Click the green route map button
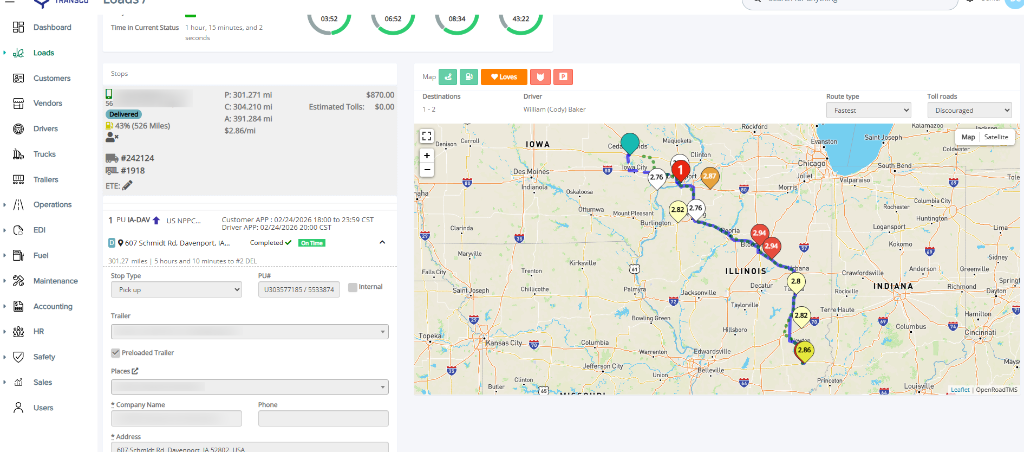 click(447, 77)
